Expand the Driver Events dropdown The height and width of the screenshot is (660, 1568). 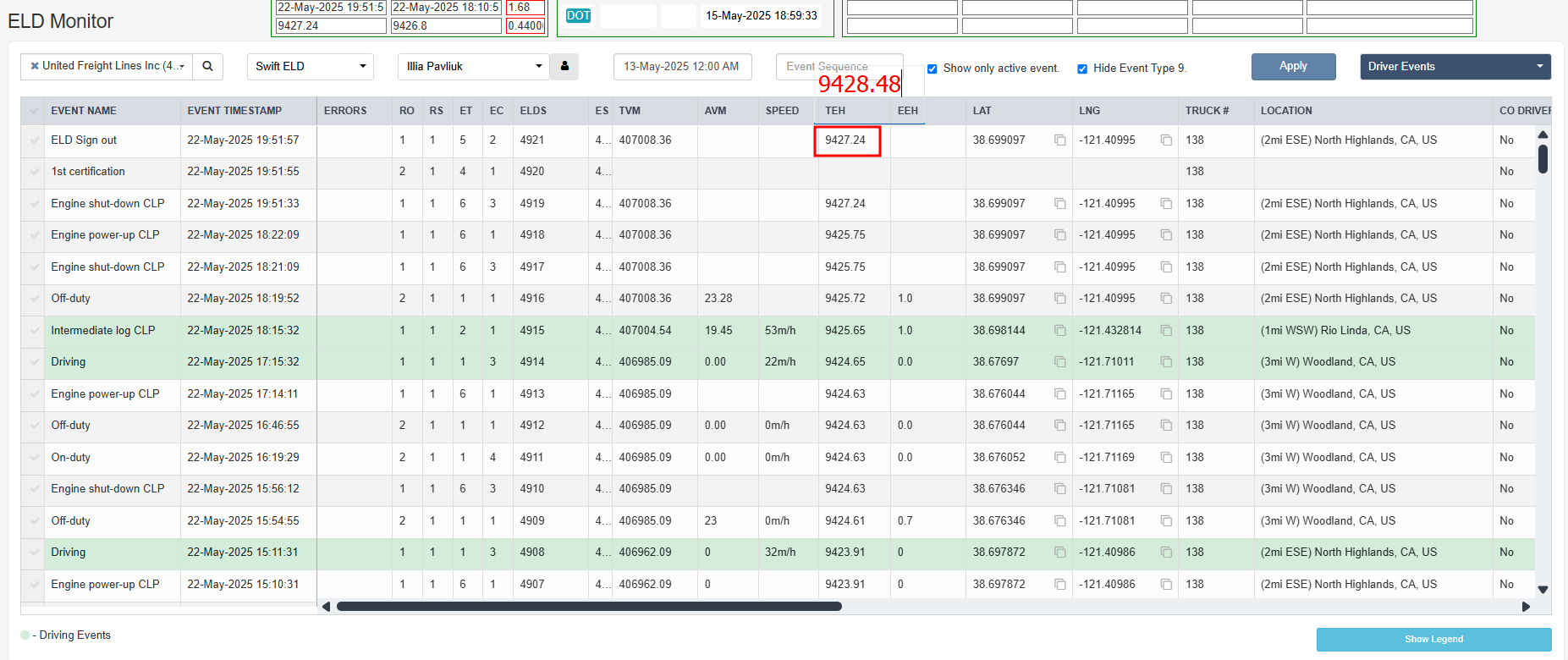[1455, 67]
